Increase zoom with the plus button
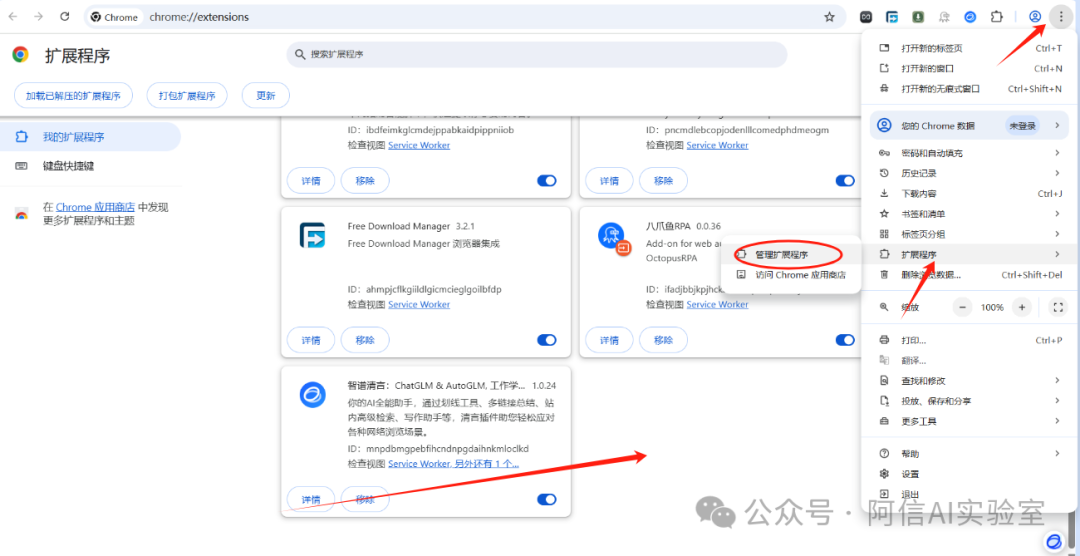 click(1022, 307)
